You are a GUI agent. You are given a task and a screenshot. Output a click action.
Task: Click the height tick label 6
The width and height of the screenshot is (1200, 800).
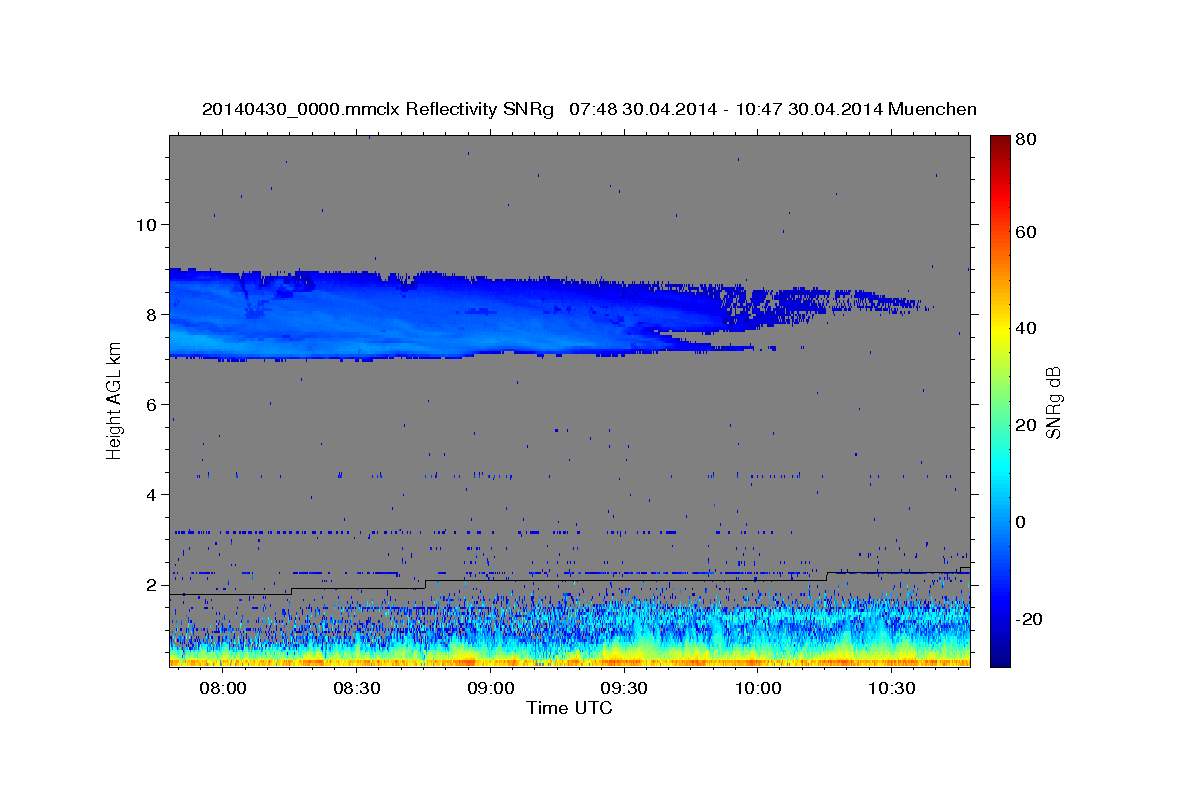coord(149,404)
